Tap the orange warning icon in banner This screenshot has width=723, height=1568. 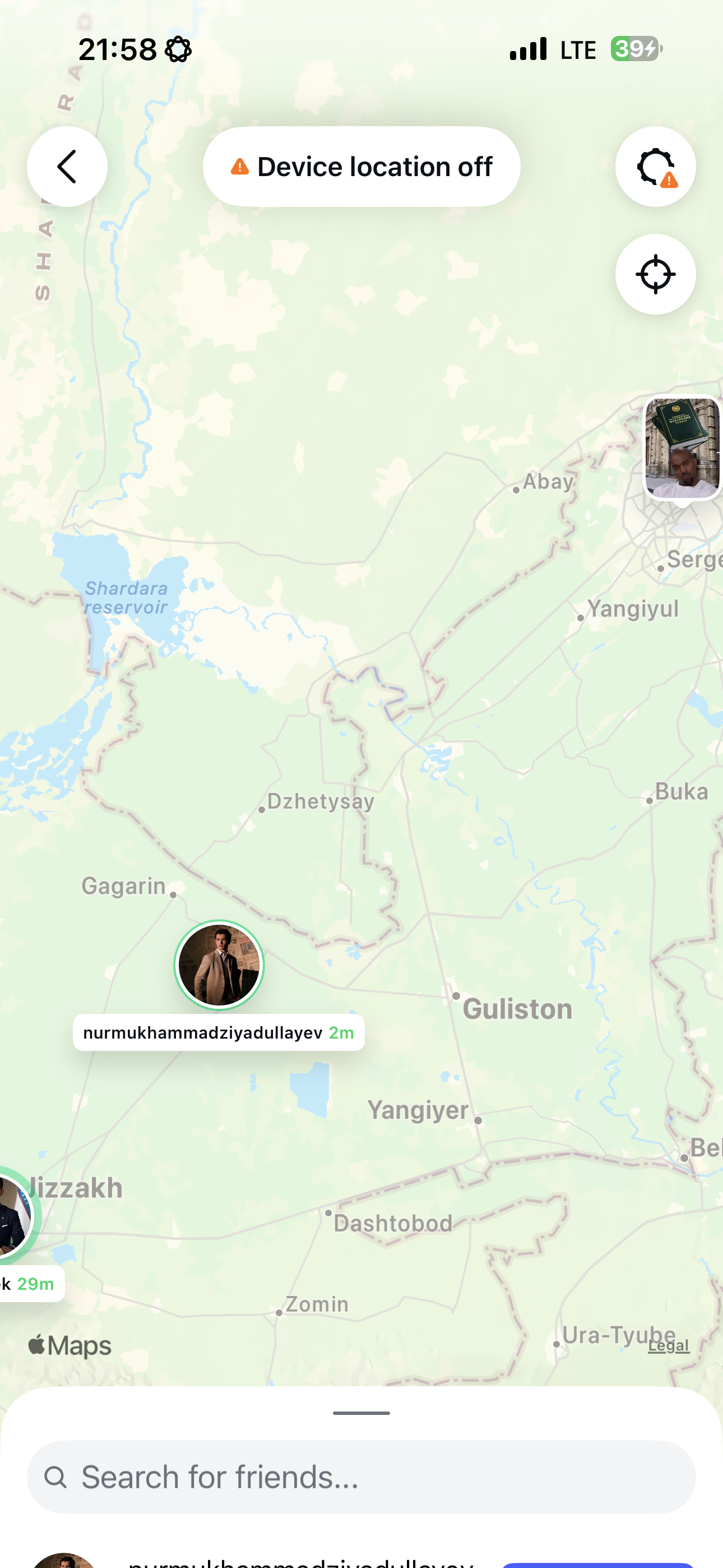240,167
